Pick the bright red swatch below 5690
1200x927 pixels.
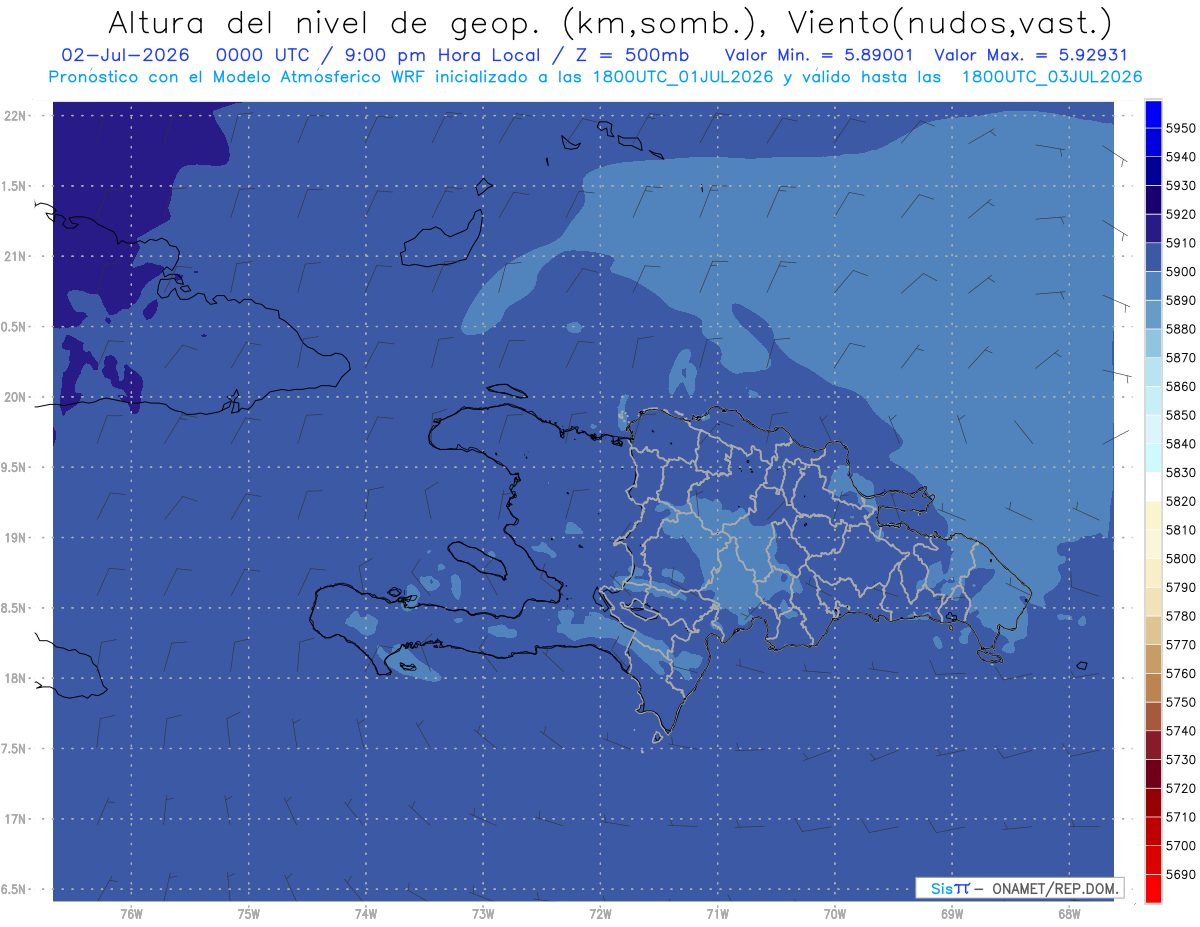click(1153, 888)
